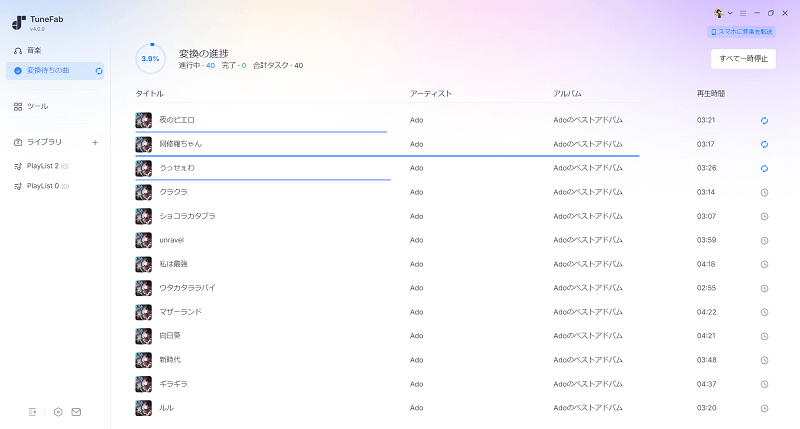This screenshot has height=429, width=800.
Task: Select song title マザーランド
Action: [x=181, y=312]
